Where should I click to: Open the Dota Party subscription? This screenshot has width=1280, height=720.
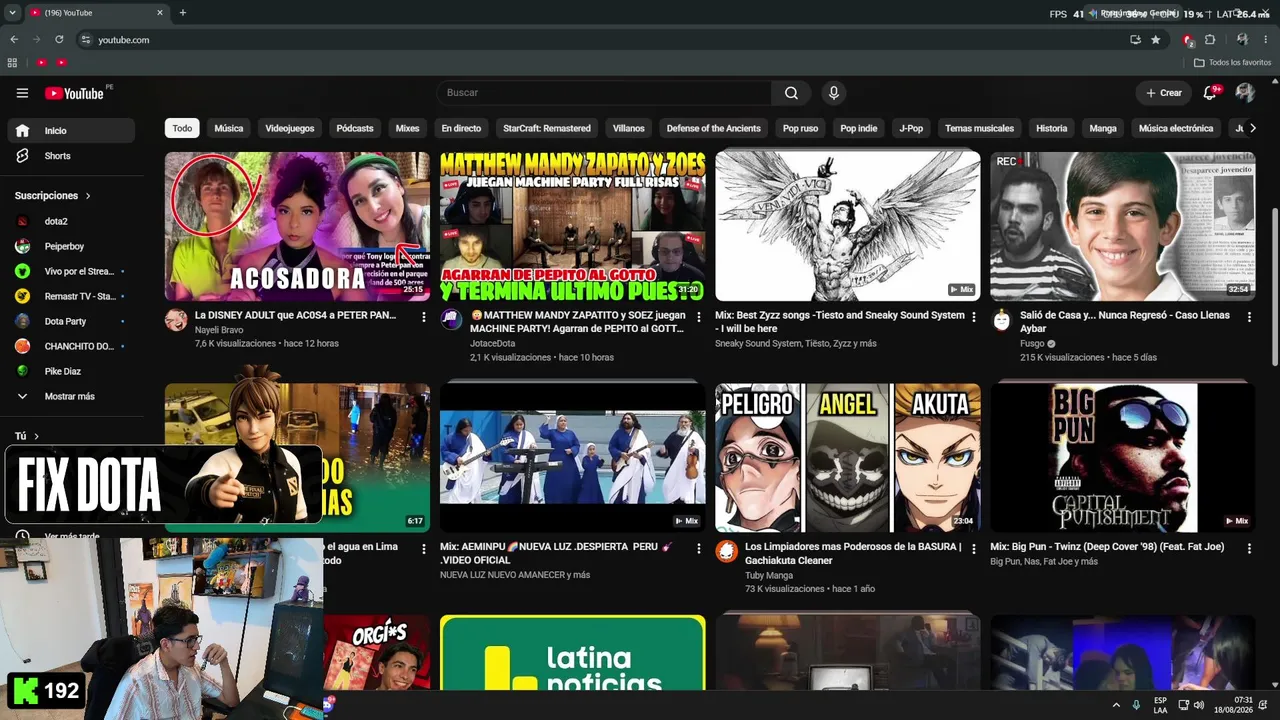pos(70,321)
